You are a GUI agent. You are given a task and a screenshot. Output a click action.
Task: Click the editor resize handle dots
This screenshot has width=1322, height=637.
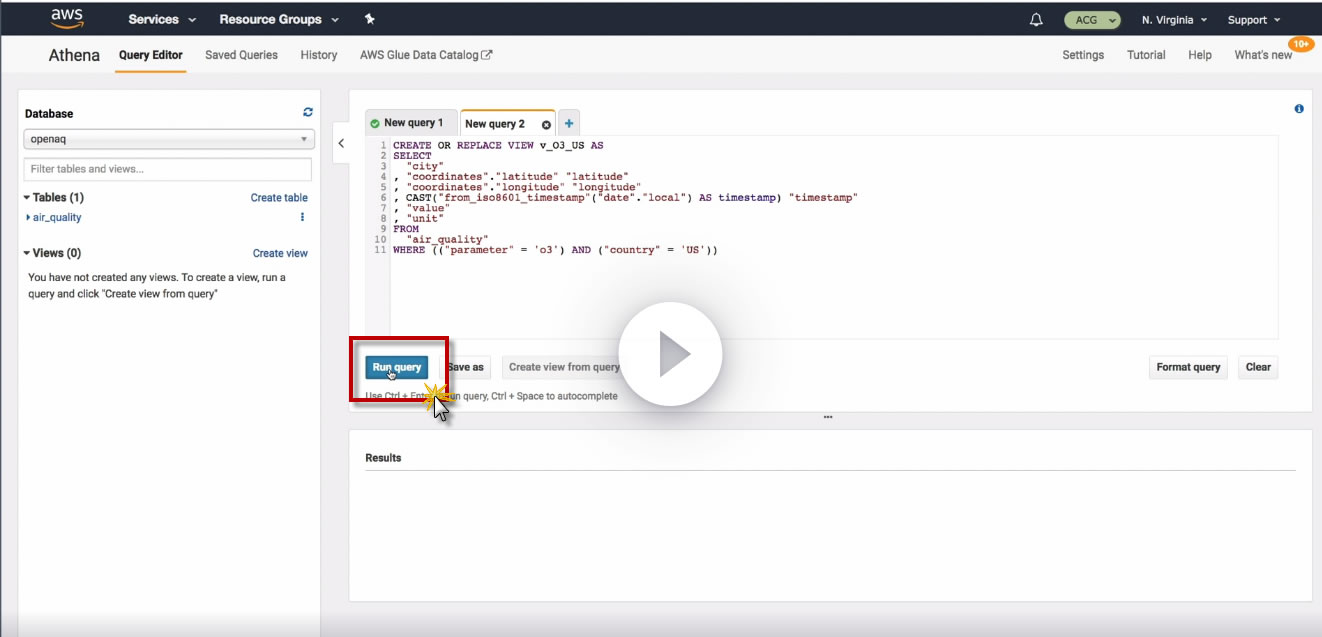(828, 417)
